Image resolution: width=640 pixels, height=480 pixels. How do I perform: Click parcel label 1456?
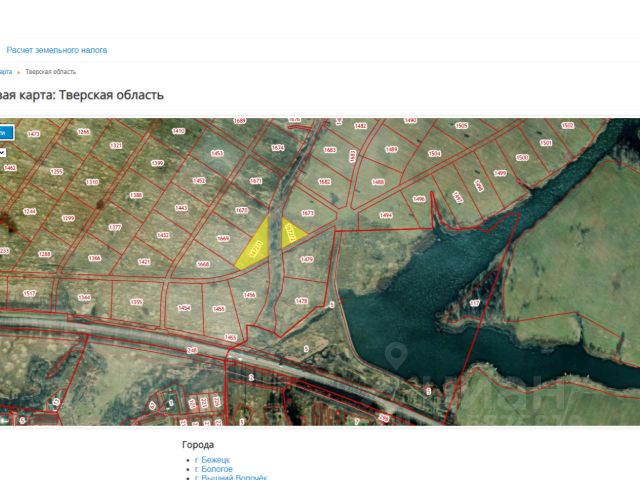click(249, 295)
